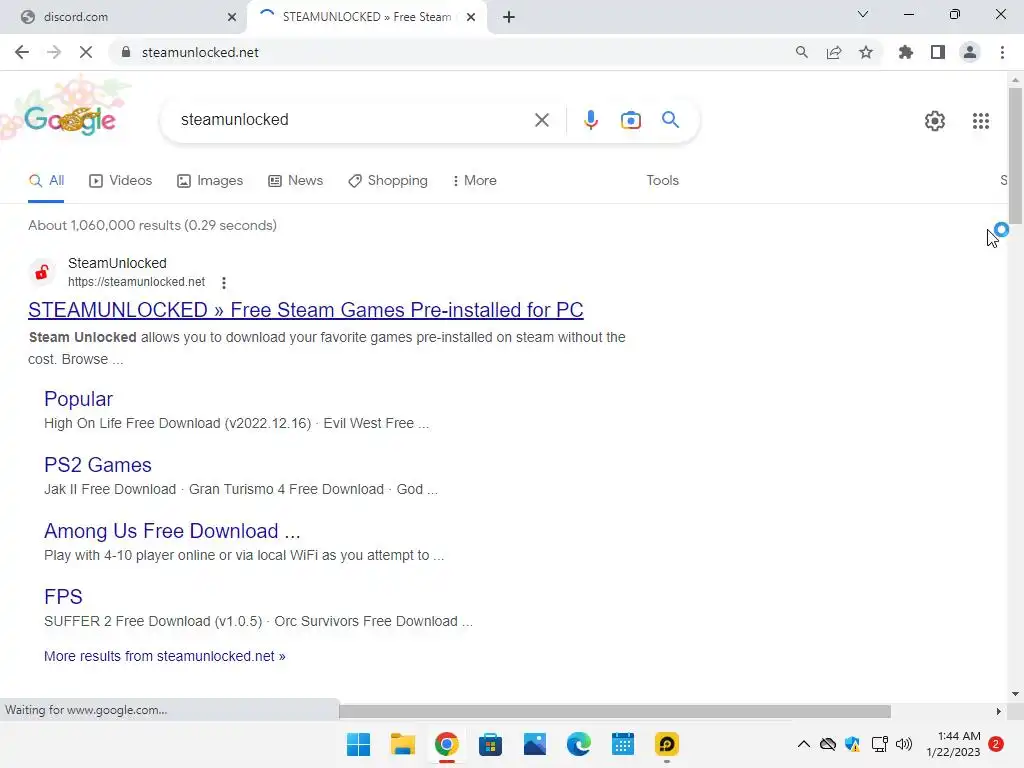
Task: Clear the Google search box
Action: tap(541, 120)
